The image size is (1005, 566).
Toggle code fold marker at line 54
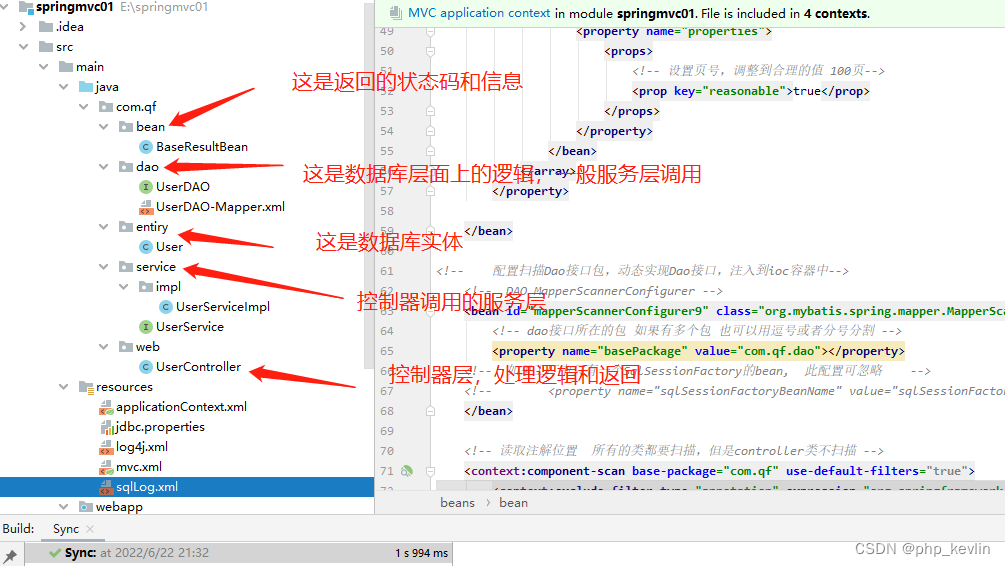click(x=431, y=131)
